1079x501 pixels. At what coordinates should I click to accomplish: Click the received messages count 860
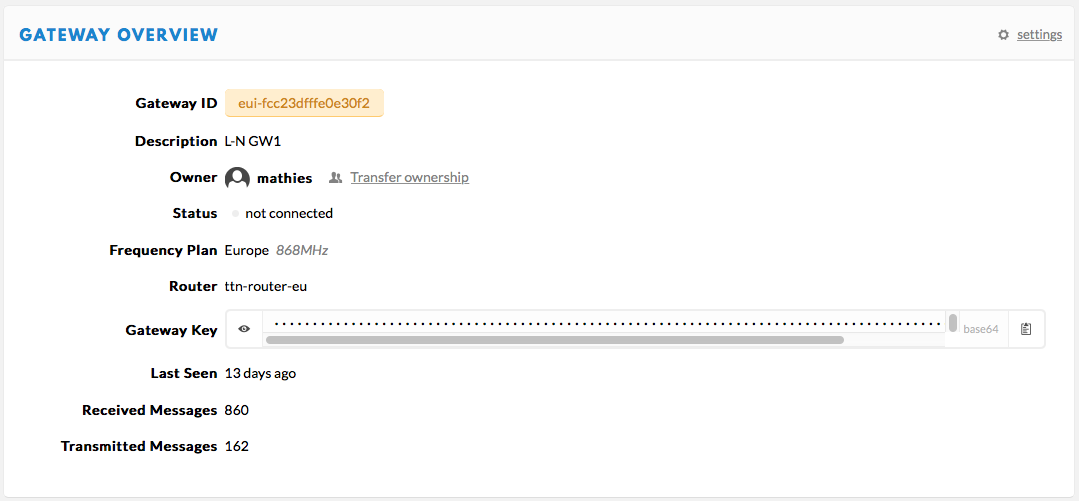pyautogui.click(x=236, y=410)
